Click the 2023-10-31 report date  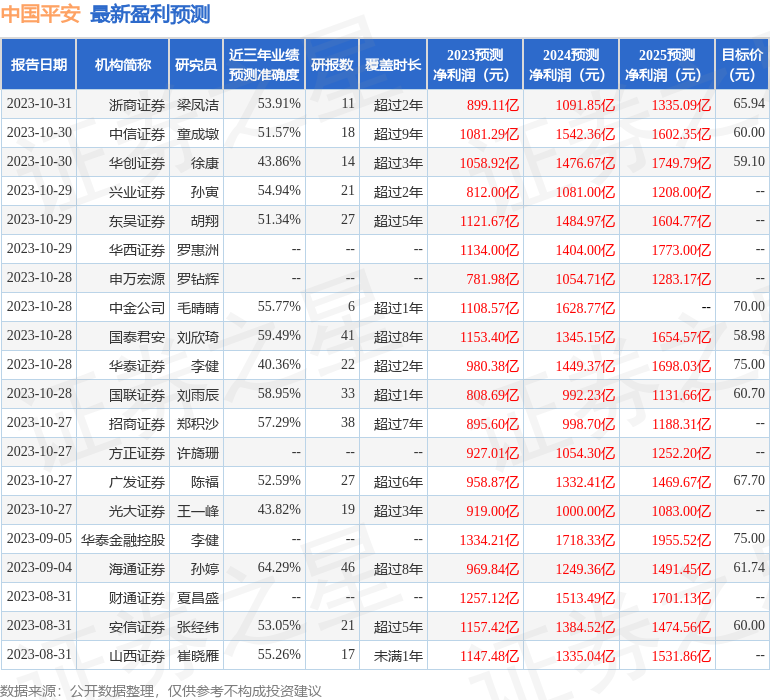tap(39, 104)
